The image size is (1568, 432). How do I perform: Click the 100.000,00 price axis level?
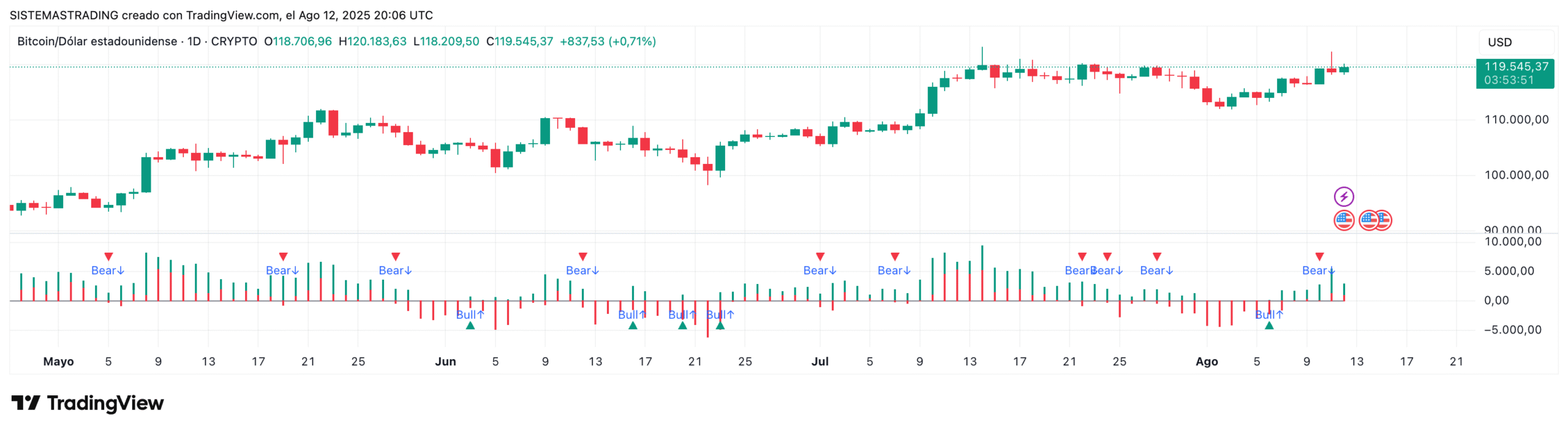(1515, 176)
